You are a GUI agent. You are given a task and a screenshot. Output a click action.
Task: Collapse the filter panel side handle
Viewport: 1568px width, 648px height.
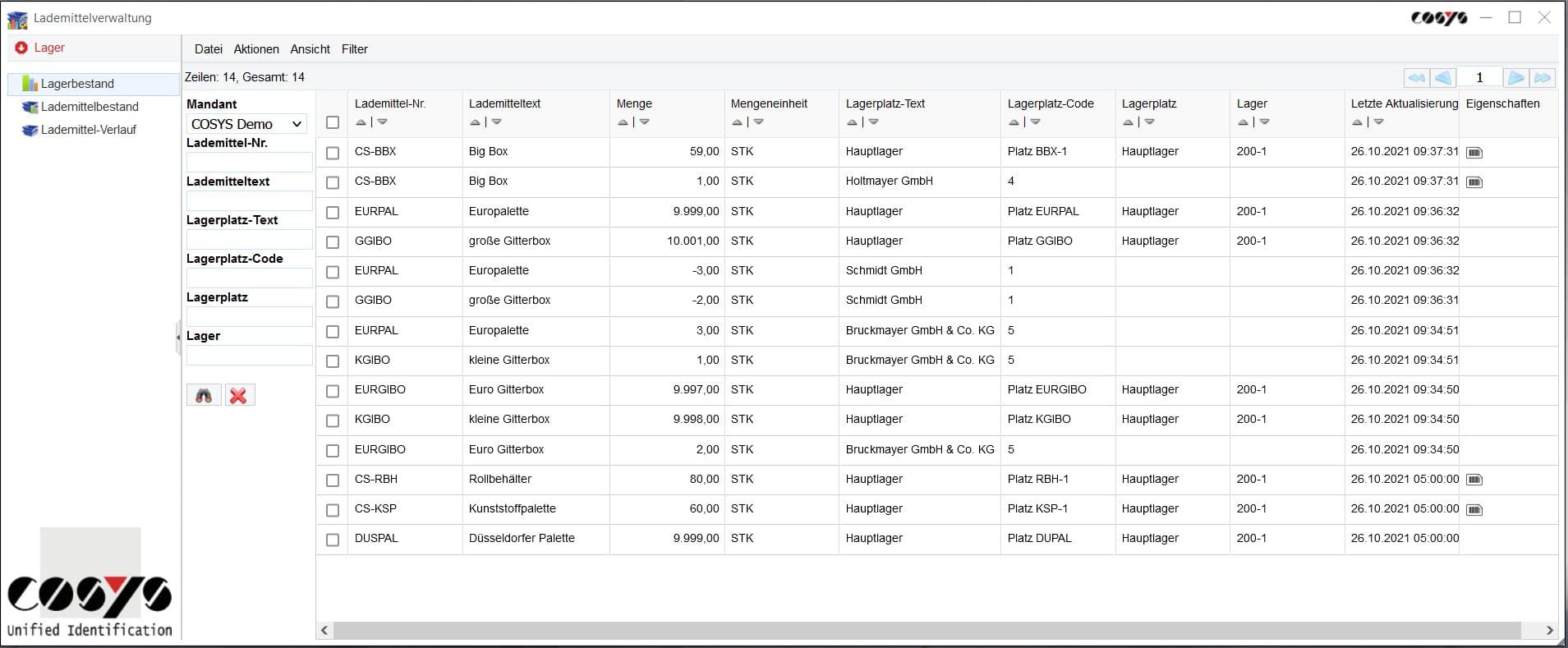point(178,337)
